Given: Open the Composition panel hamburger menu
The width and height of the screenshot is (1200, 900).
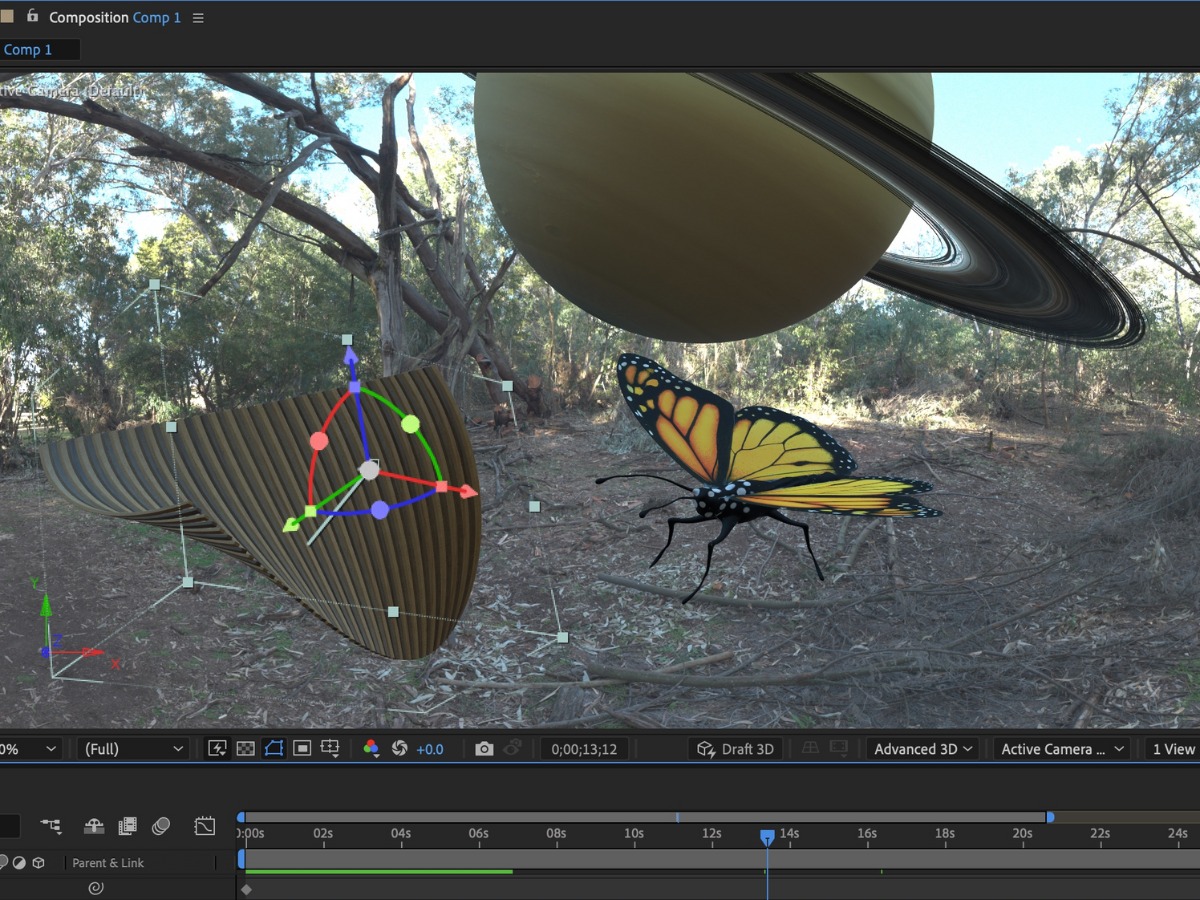Looking at the screenshot, I should (x=198, y=18).
